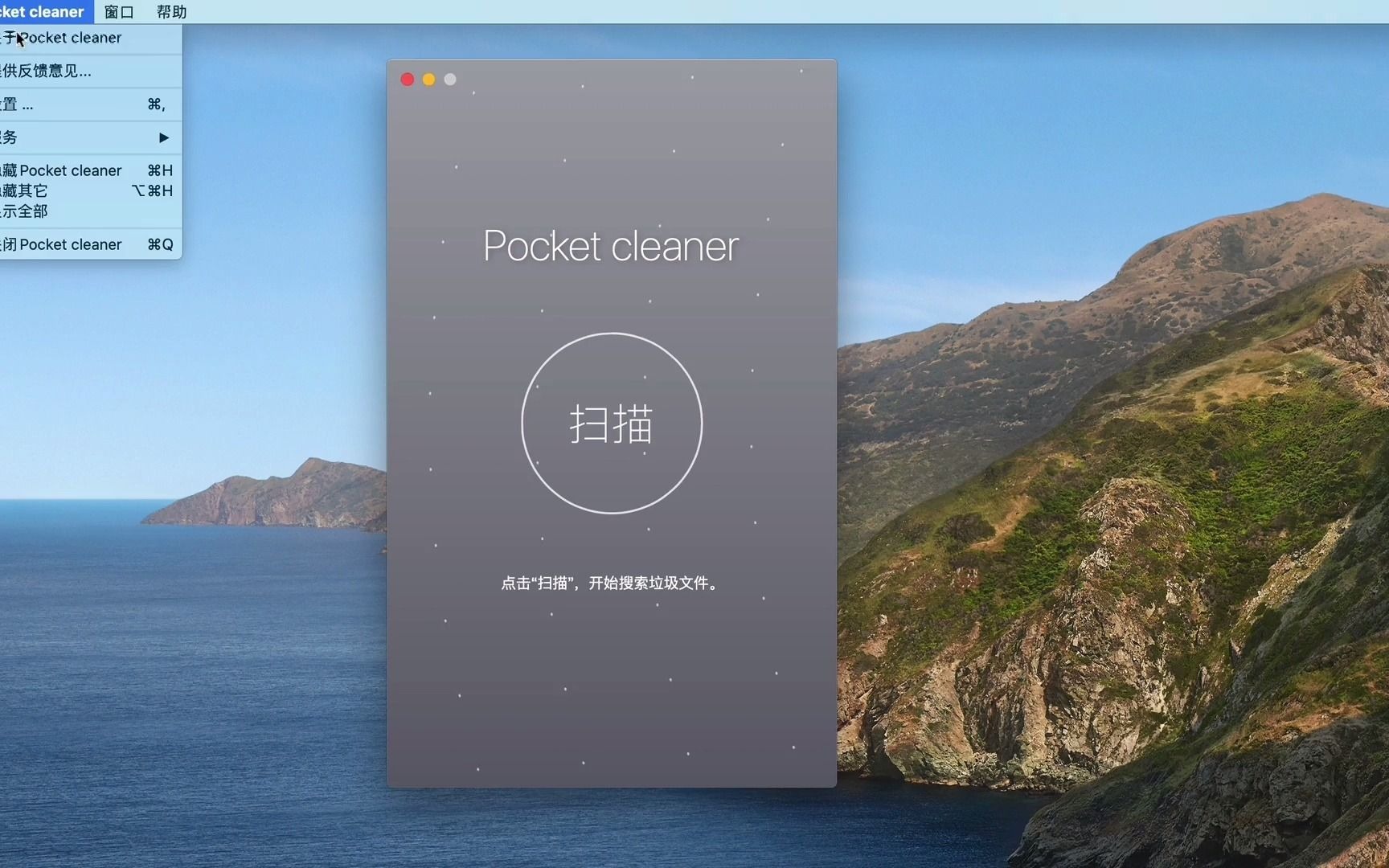
Task: Select show all entry 示全部
Action: pos(91,211)
